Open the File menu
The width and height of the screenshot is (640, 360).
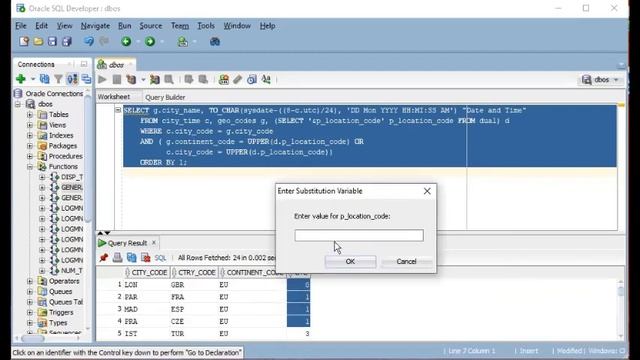pos(20,26)
